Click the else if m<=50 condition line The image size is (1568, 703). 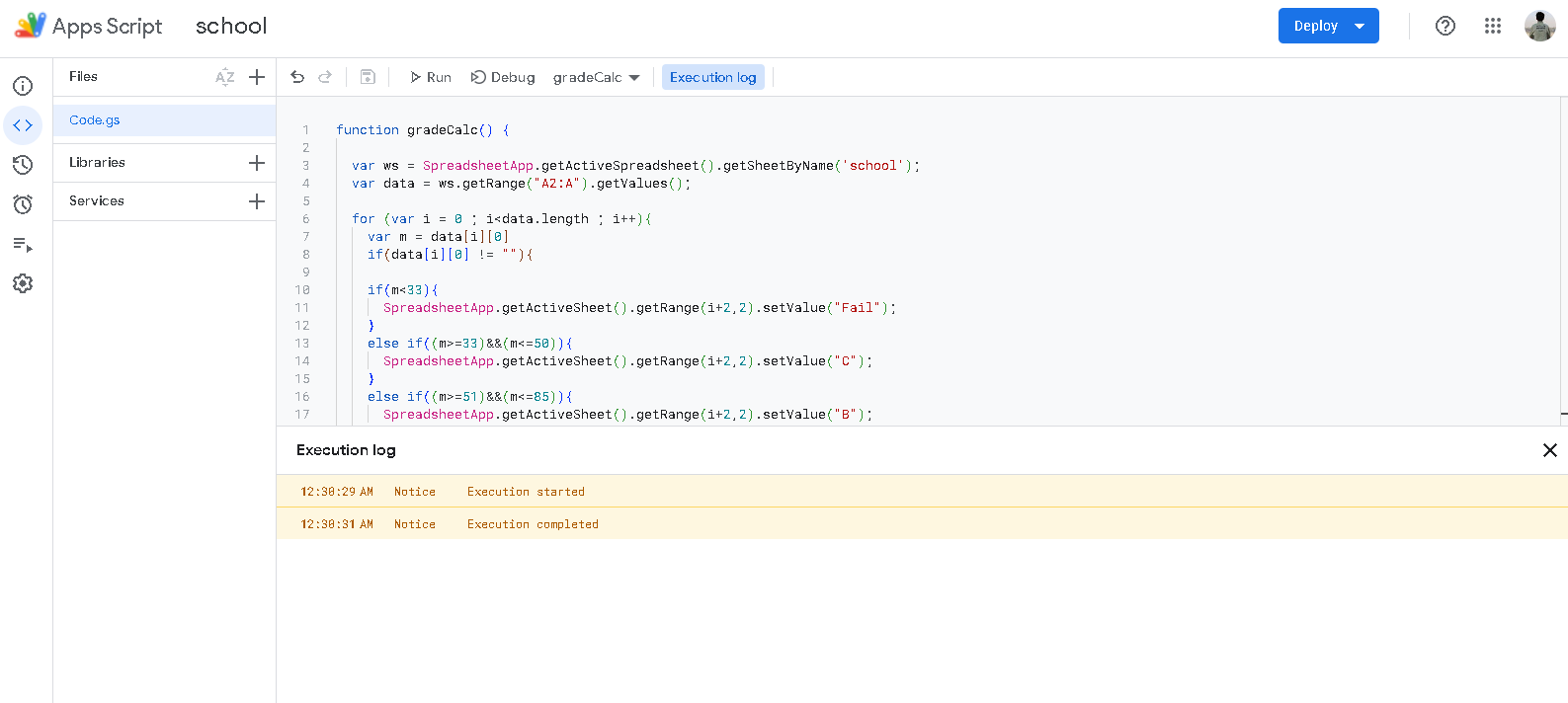470,344
